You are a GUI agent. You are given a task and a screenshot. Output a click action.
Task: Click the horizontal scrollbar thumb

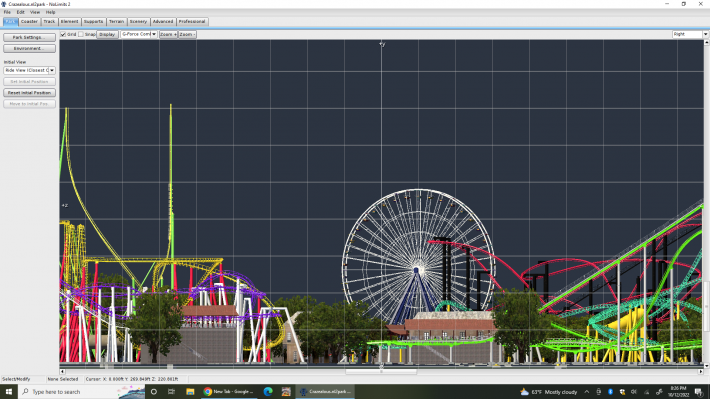click(x=381, y=371)
